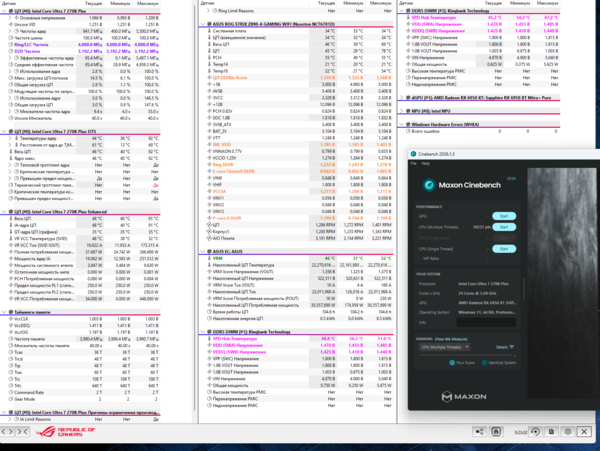600x451 pixels.
Task: Collapse the Intel Core Ultra 7 270K Plus Enhanced group
Action: (4, 212)
